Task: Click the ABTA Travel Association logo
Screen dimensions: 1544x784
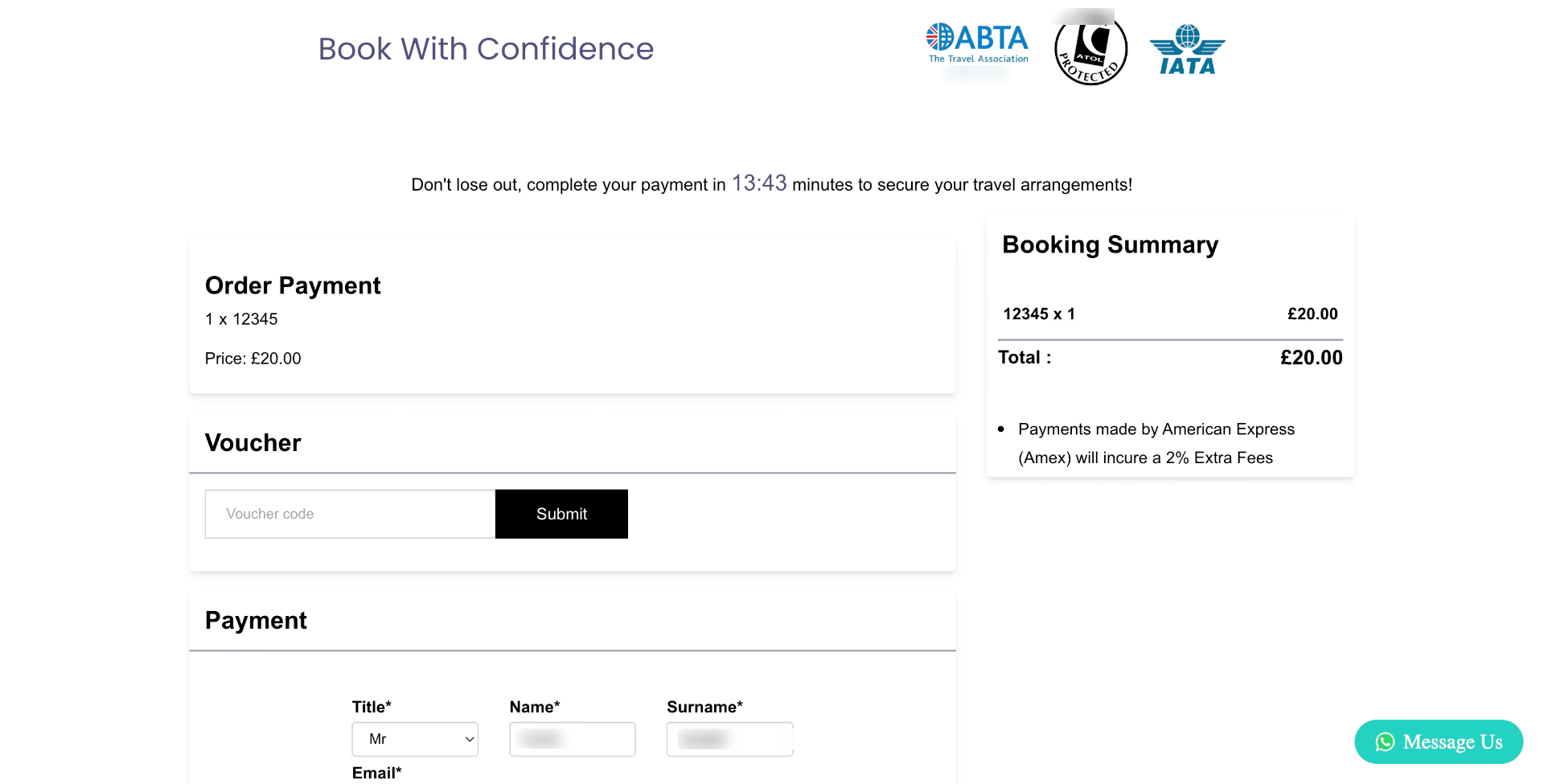Action: coord(976,45)
